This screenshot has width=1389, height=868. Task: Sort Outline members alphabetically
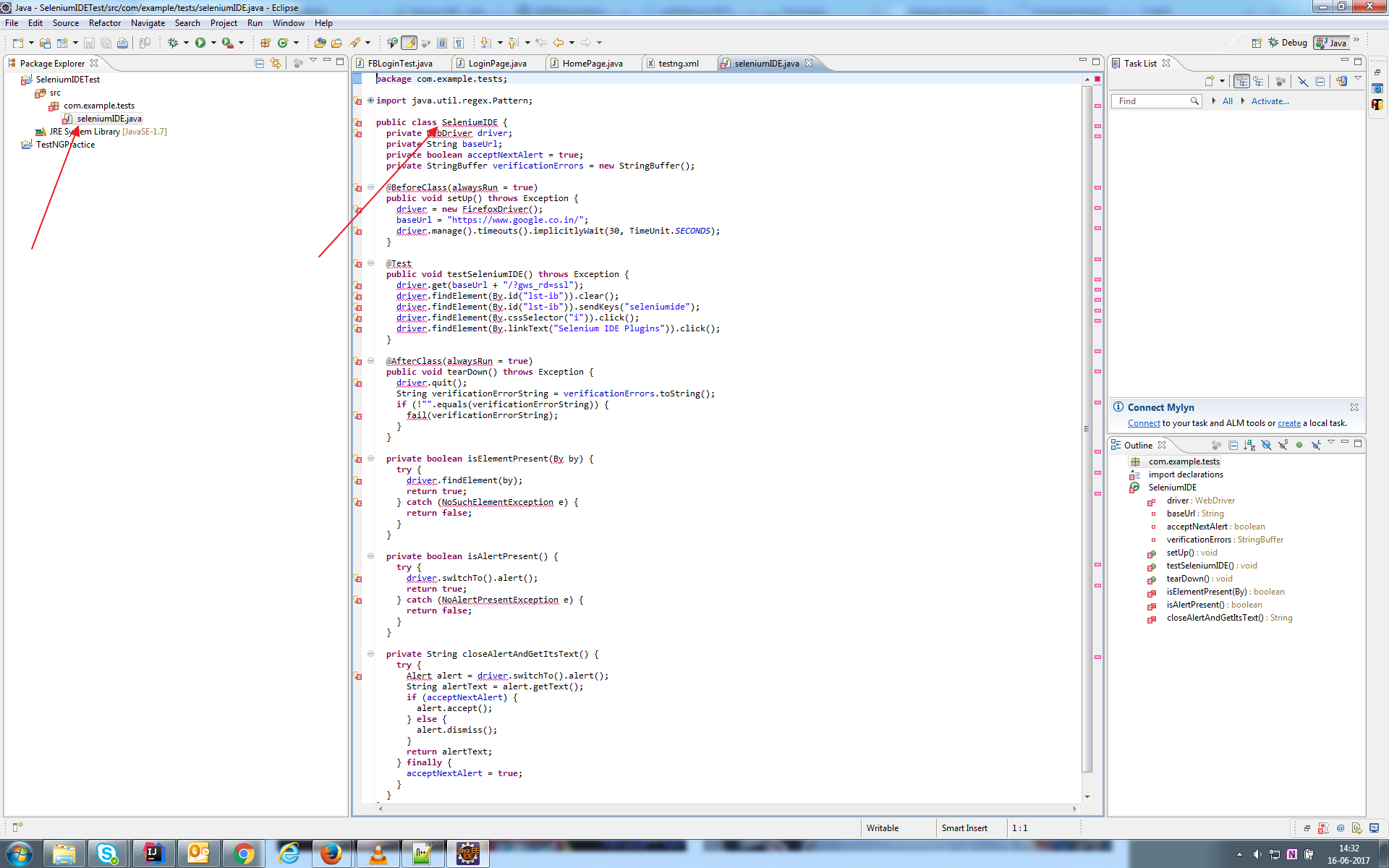tap(1249, 445)
